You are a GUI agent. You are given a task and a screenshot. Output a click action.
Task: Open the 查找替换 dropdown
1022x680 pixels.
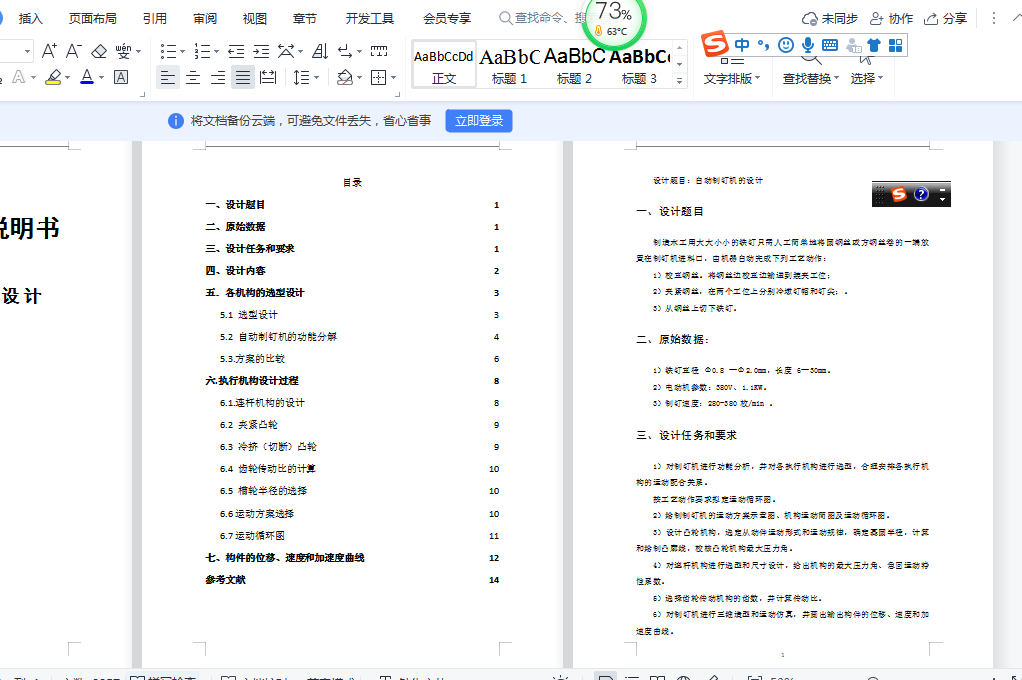(809, 76)
